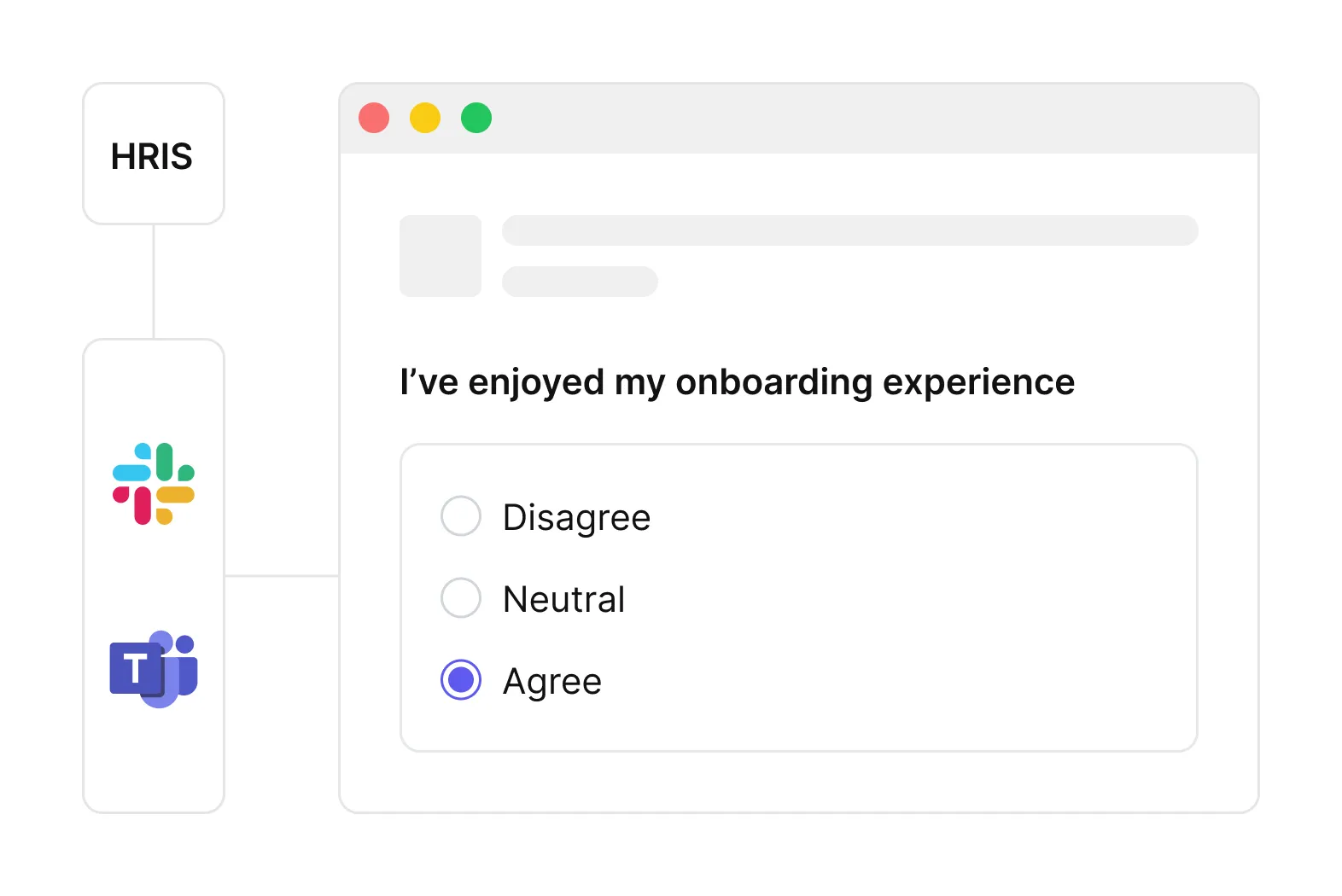
Task: Click the short gray subtitle placeholder bar
Action: click(580, 282)
